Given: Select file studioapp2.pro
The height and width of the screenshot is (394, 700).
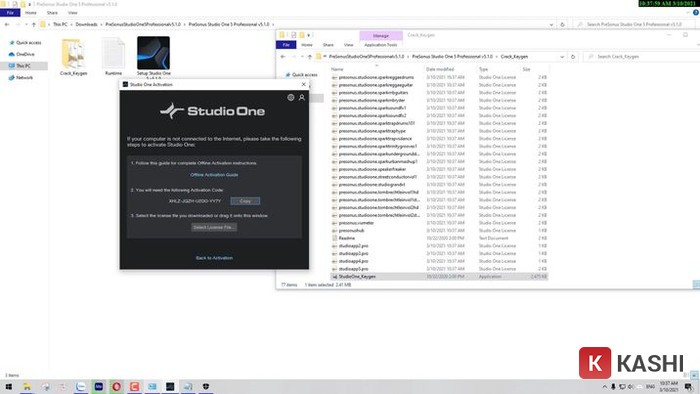Looking at the screenshot, I should pos(354,246).
